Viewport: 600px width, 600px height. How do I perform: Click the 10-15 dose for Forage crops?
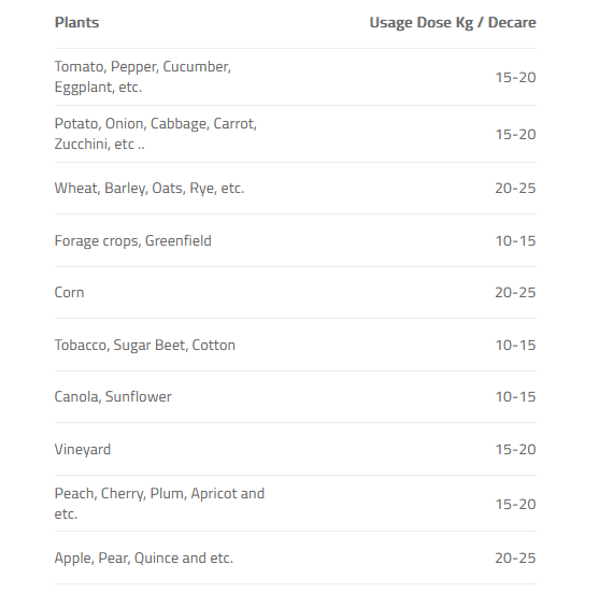[516, 241]
